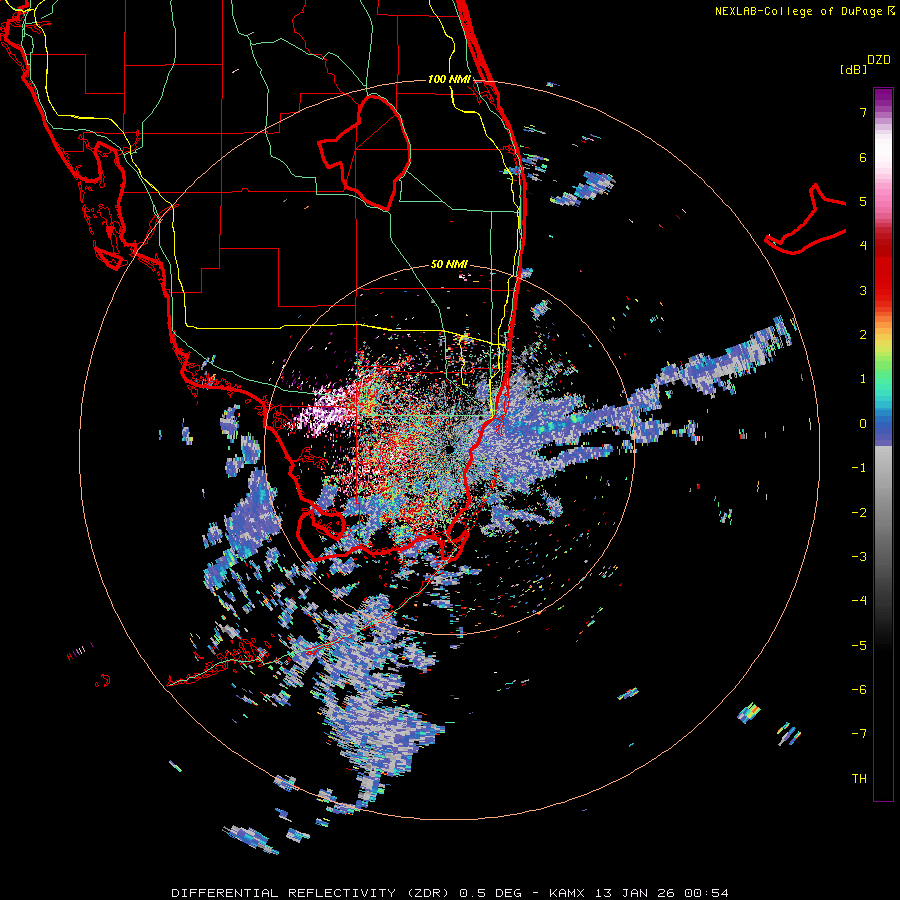
Task: Select the 4 dB tick label
Action: click(x=863, y=246)
